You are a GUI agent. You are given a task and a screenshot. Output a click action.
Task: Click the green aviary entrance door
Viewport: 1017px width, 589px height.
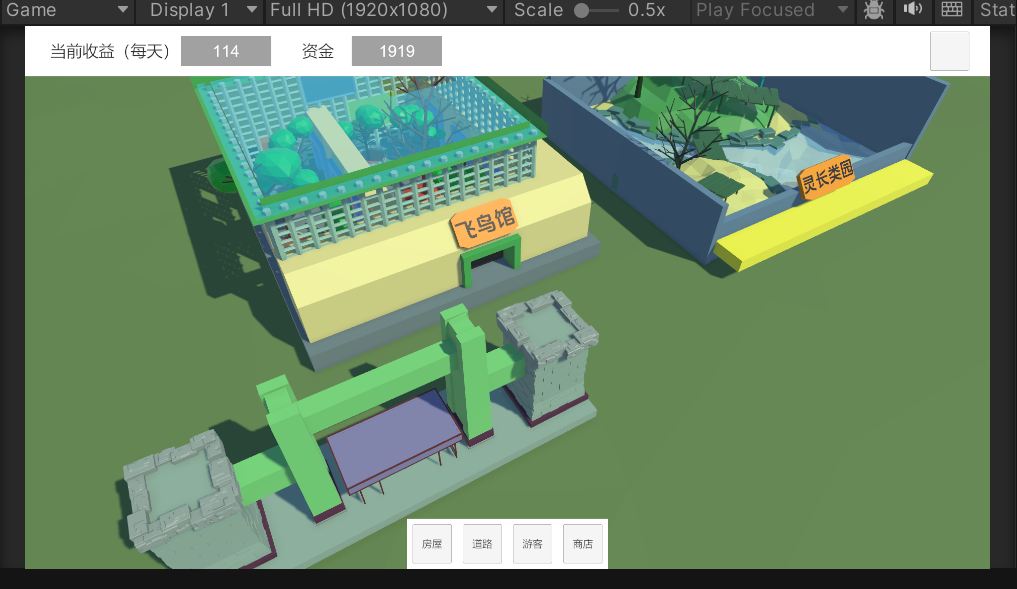click(x=490, y=259)
